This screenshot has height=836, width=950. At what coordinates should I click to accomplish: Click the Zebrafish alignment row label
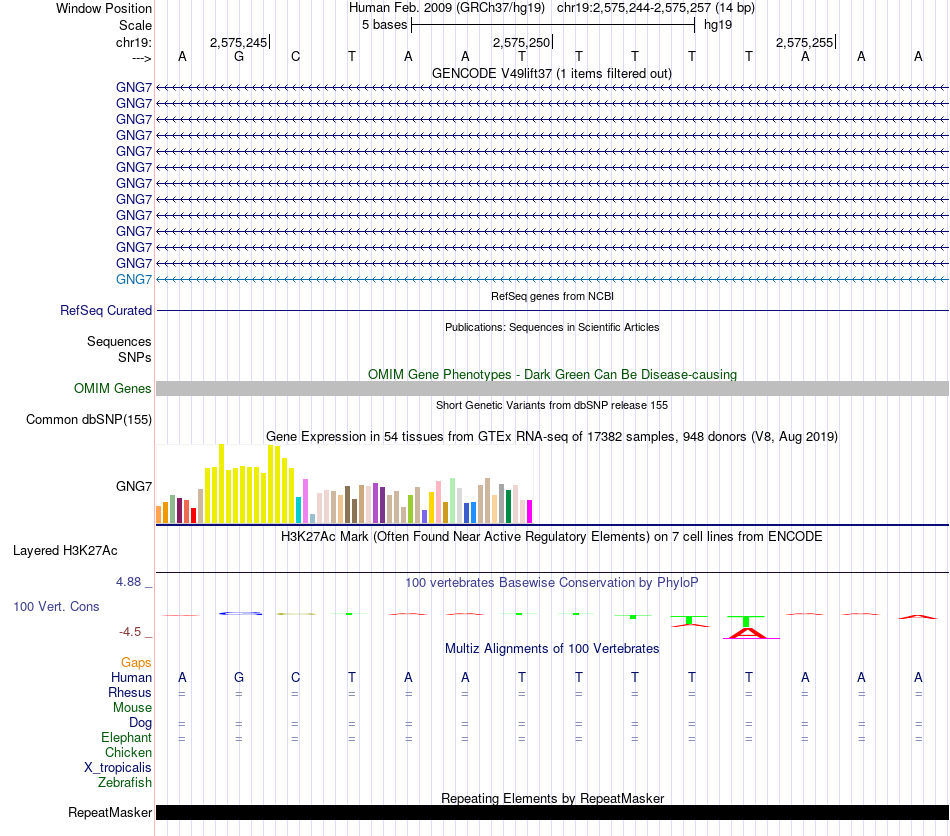coord(125,782)
